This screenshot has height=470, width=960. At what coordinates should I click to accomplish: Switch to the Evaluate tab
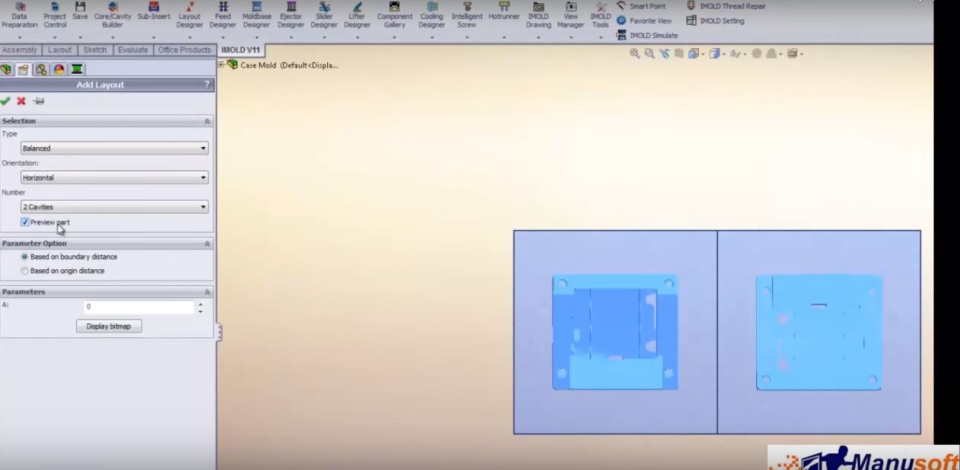click(x=133, y=50)
